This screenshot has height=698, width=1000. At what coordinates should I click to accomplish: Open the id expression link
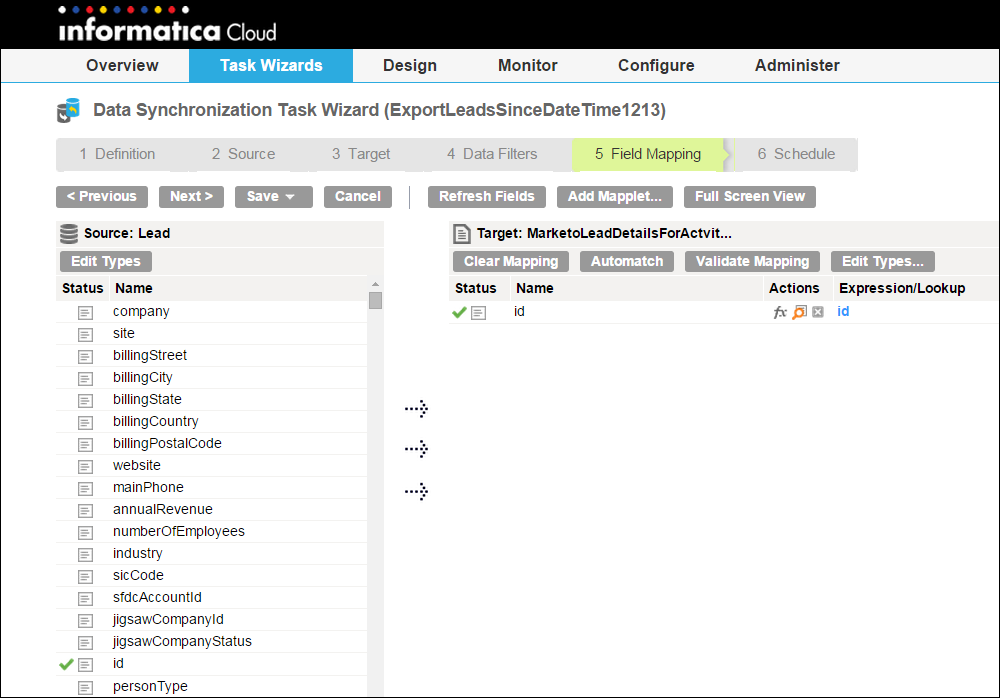tap(843, 311)
